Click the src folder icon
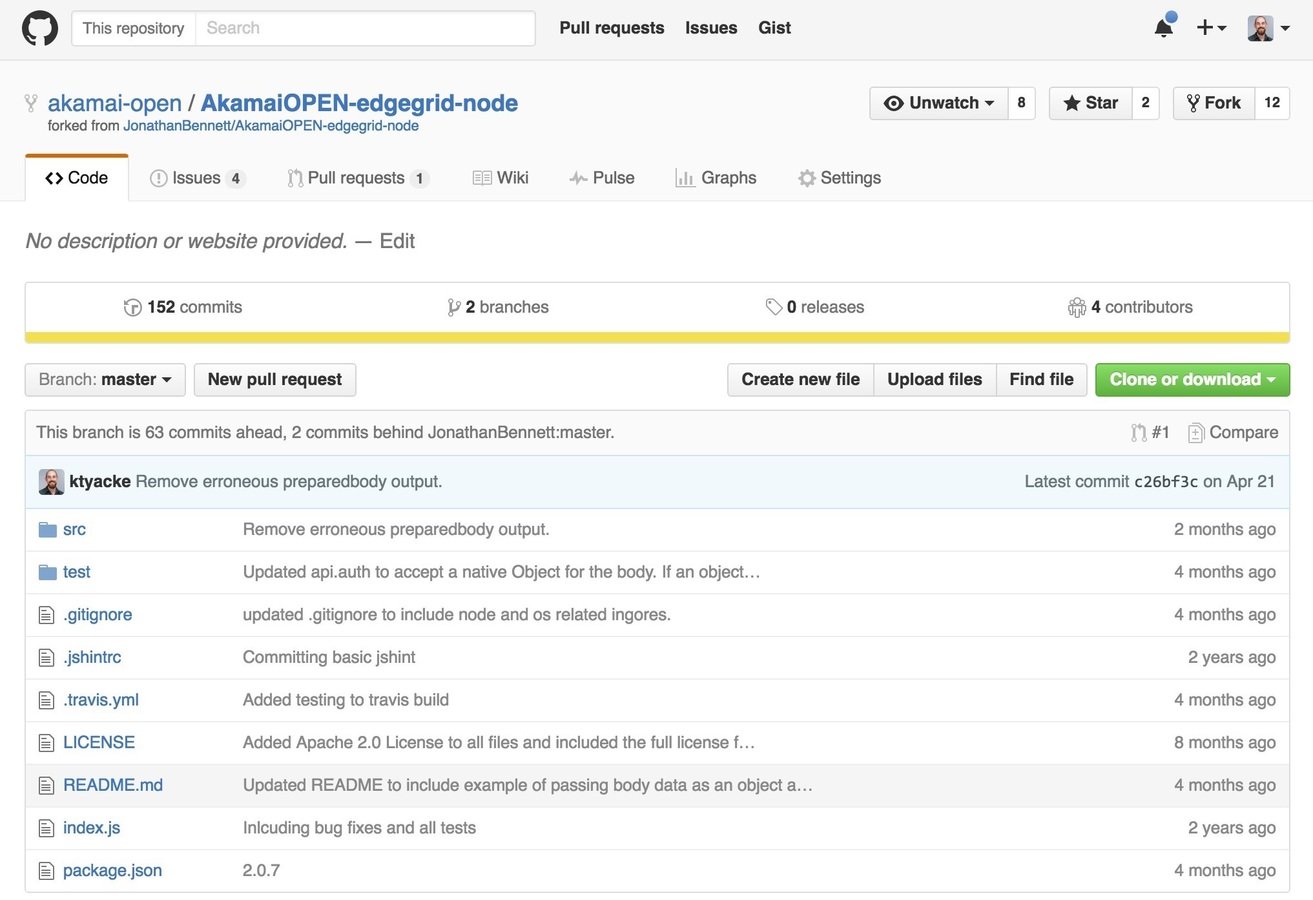Viewport: 1313px width, 900px height. coord(47,529)
